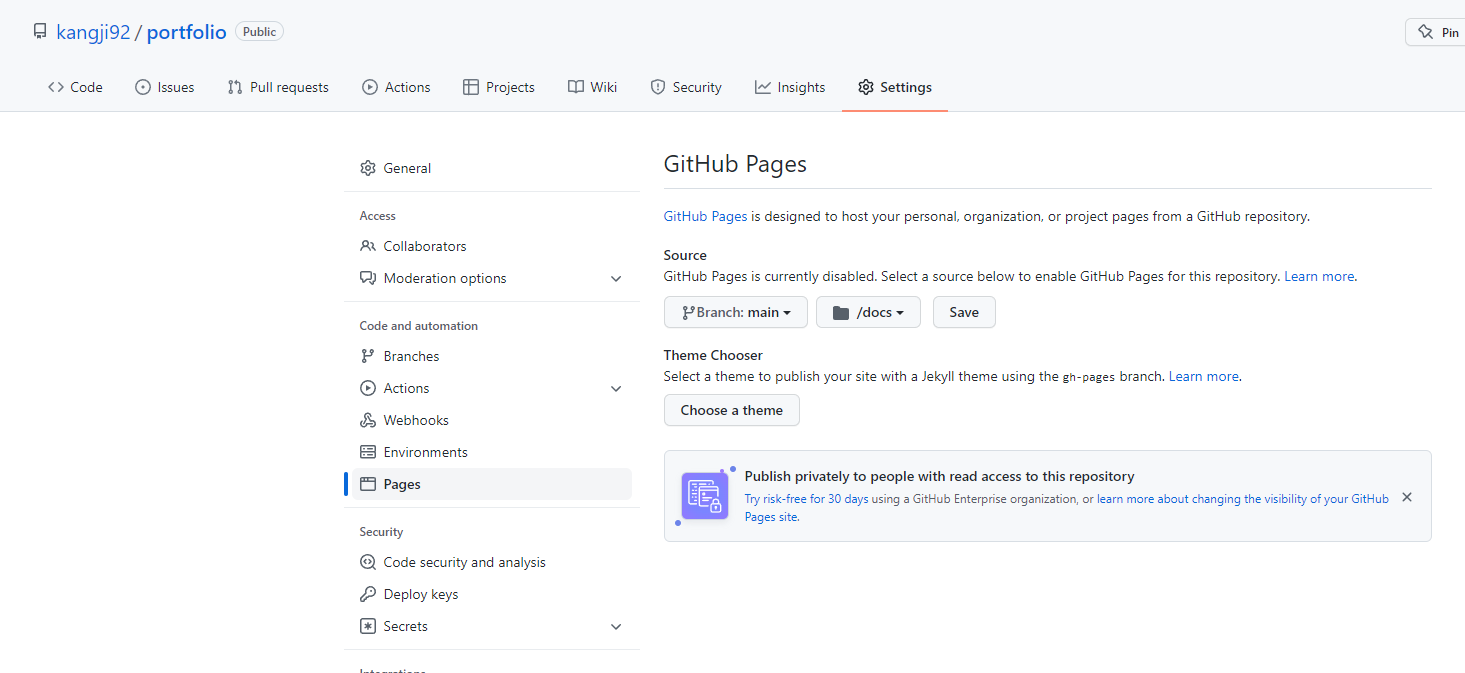Open Learn more link under Source
Image resolution: width=1465 pixels, height=673 pixels.
tap(1320, 276)
